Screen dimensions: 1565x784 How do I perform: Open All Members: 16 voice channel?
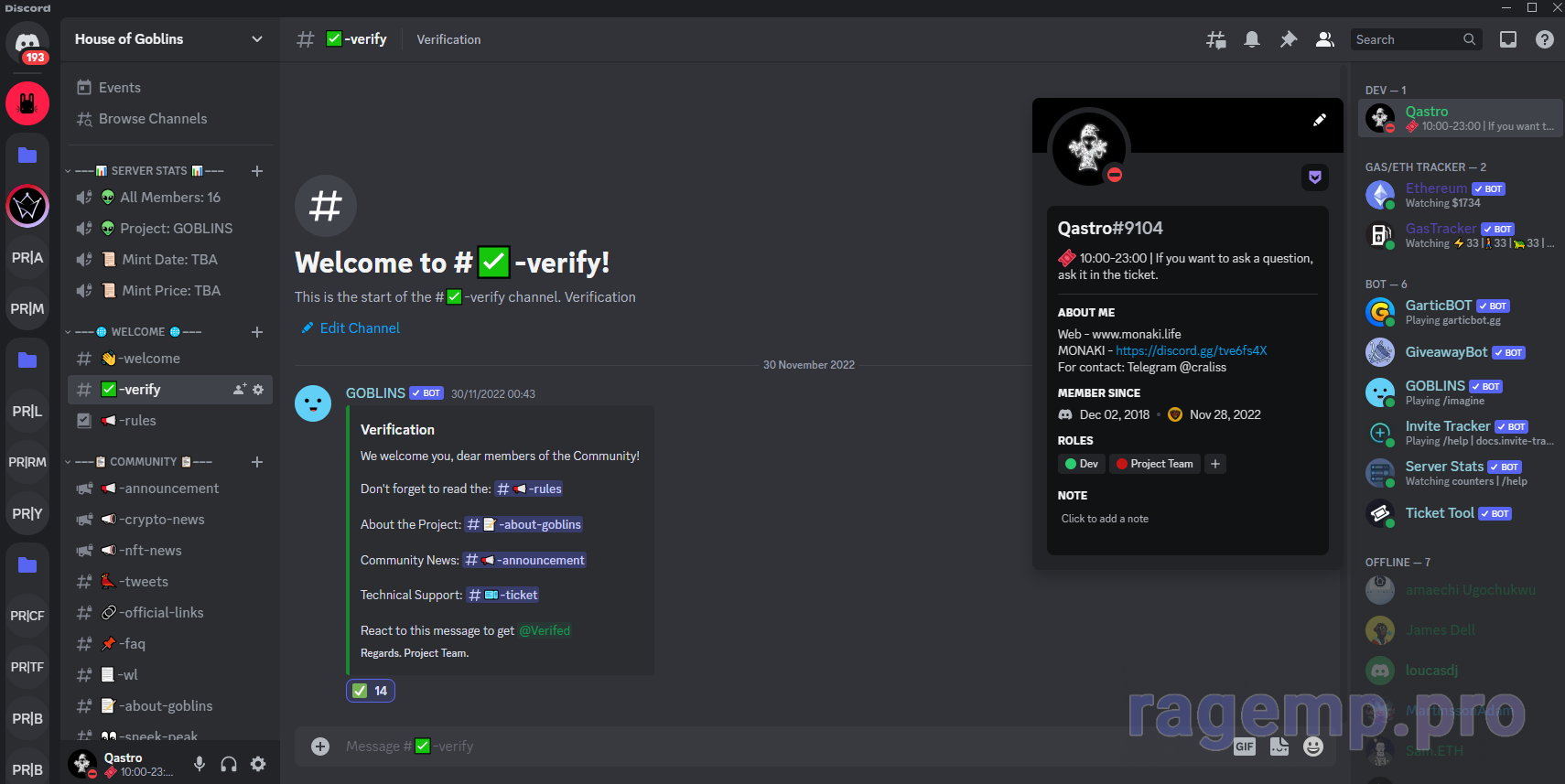tap(170, 198)
